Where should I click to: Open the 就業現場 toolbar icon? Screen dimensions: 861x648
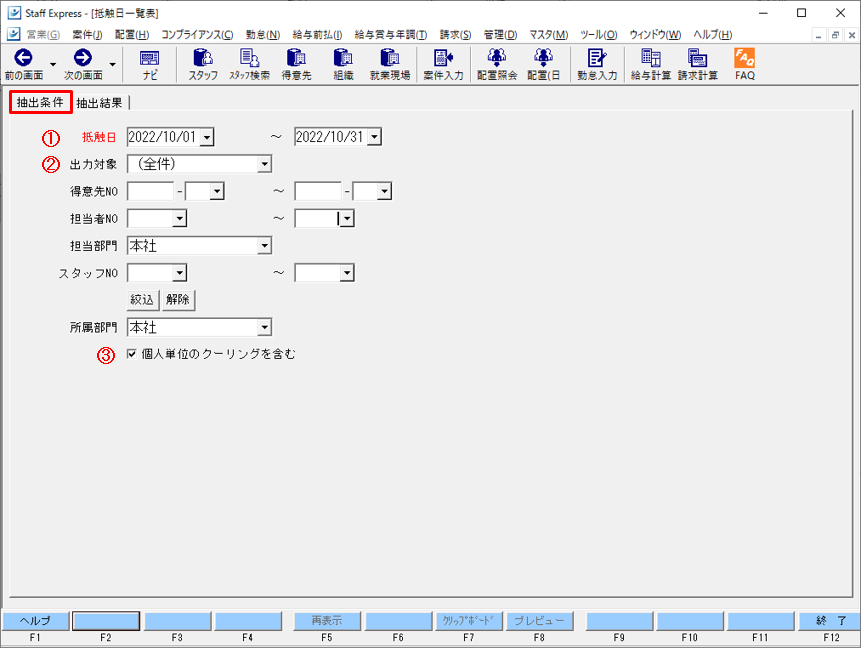tap(390, 64)
